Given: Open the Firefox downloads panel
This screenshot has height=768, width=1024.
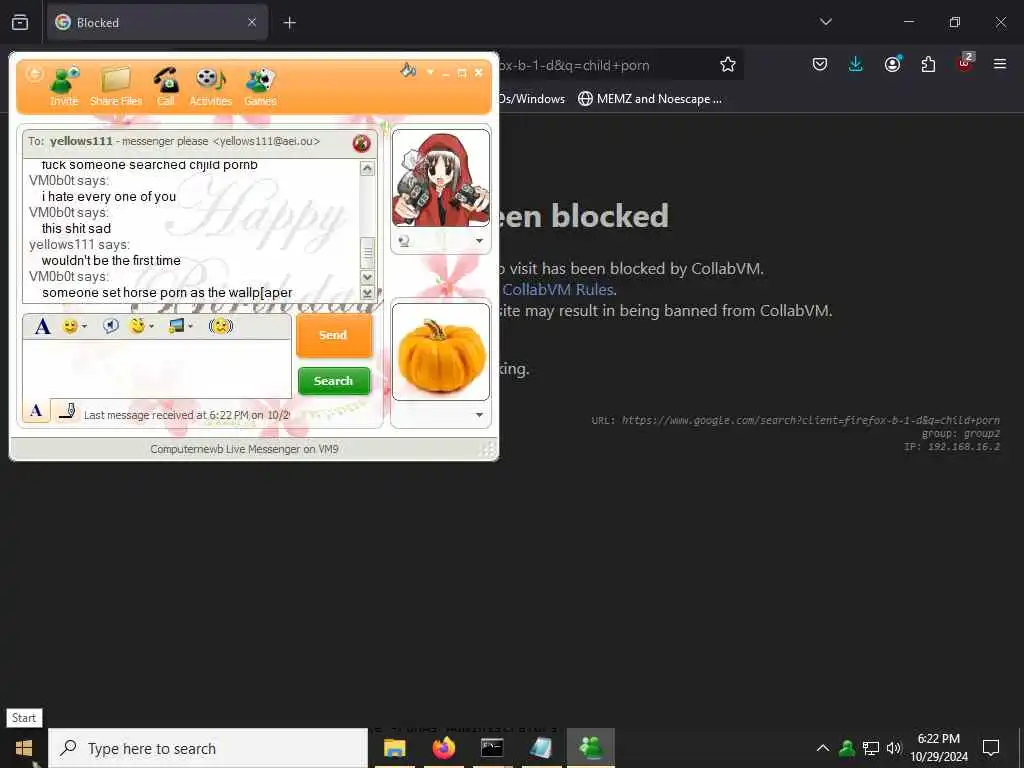Looking at the screenshot, I should pyautogui.click(x=856, y=64).
